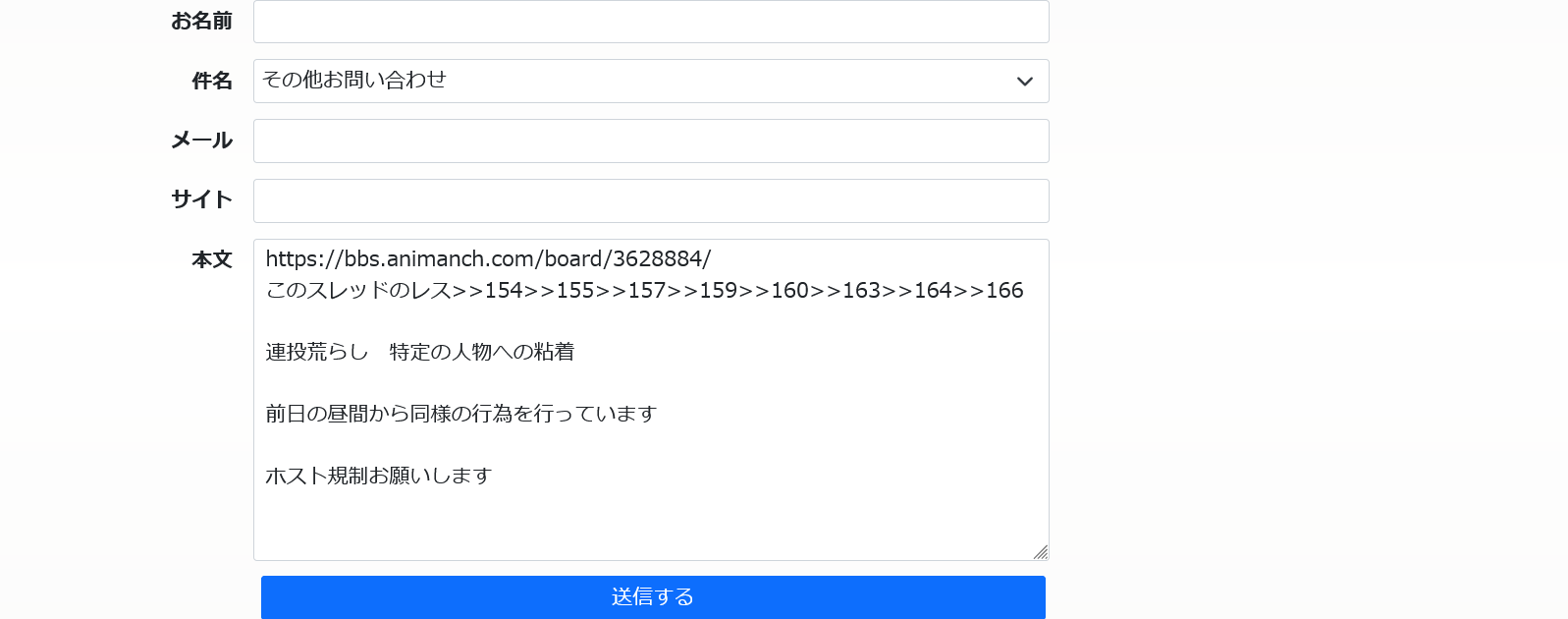Click the メール field label
Image resolution: width=1568 pixels, height=619 pixels.
tap(201, 141)
